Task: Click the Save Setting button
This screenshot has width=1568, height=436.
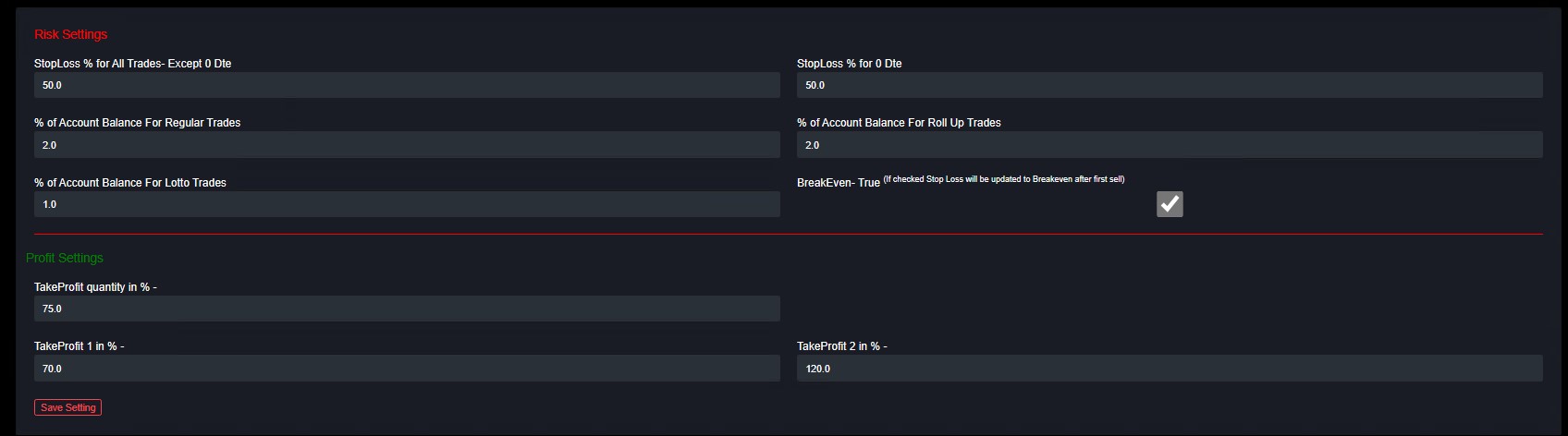Action: pos(67,407)
